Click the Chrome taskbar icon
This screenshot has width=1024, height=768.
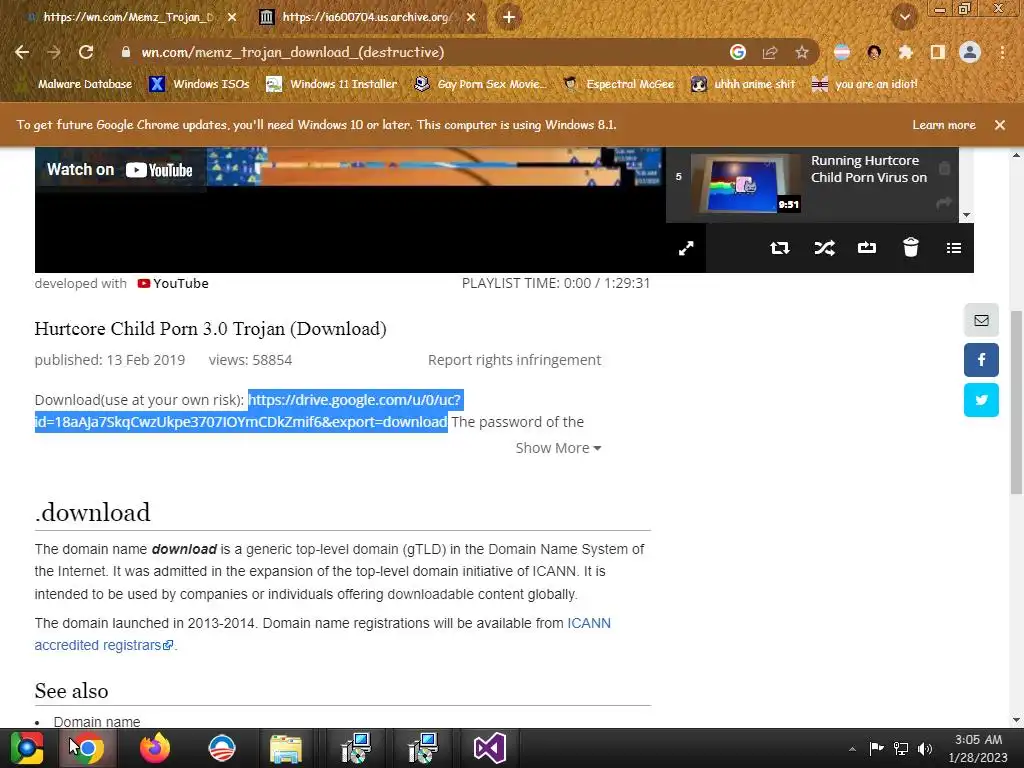tap(88, 748)
